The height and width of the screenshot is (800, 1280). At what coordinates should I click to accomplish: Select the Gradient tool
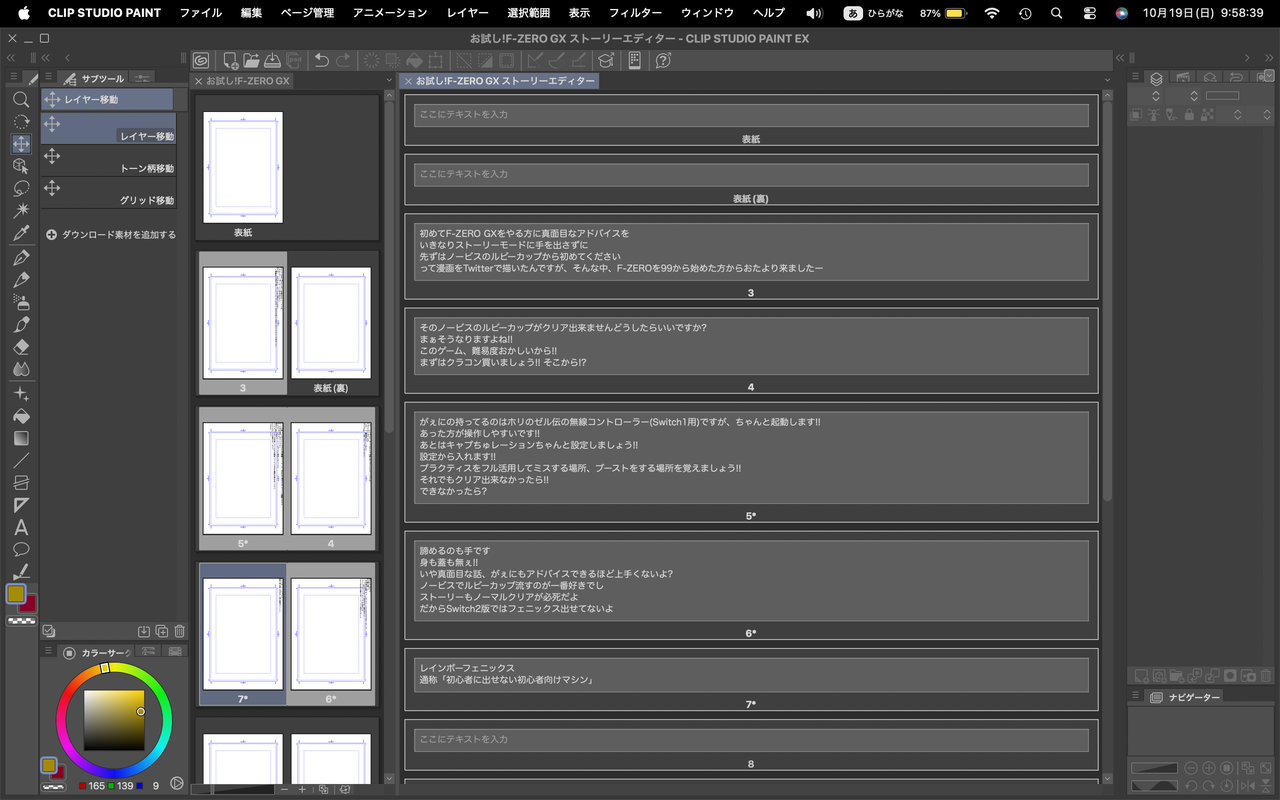tap(21, 438)
